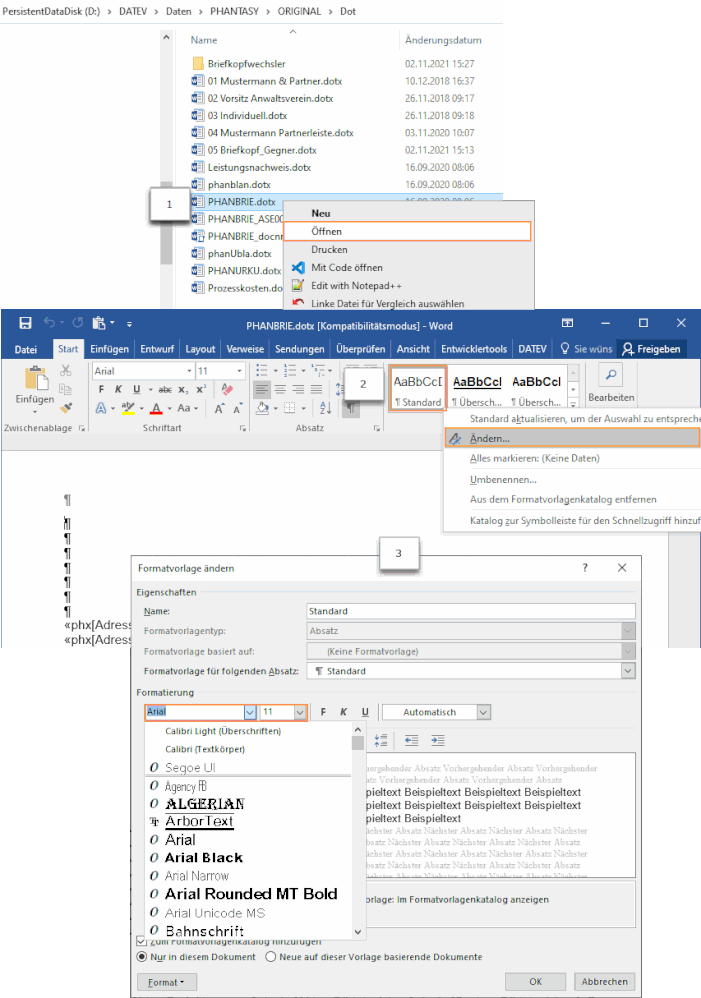Toggle underline U in the Word ribbon
701x998 pixels.
pos(136,390)
